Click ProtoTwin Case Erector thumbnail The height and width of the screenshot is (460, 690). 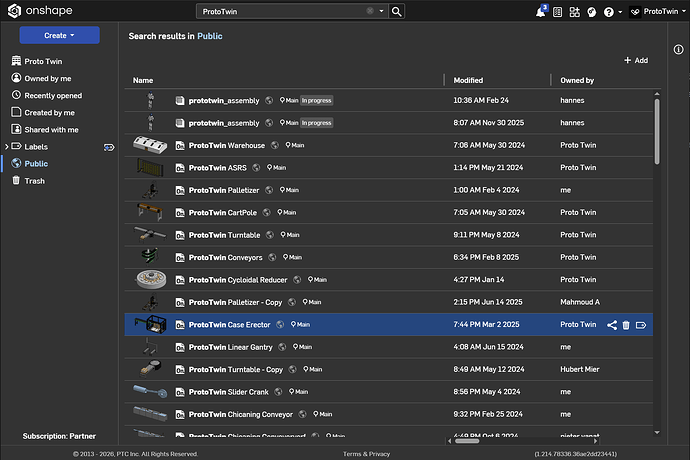(x=150, y=324)
